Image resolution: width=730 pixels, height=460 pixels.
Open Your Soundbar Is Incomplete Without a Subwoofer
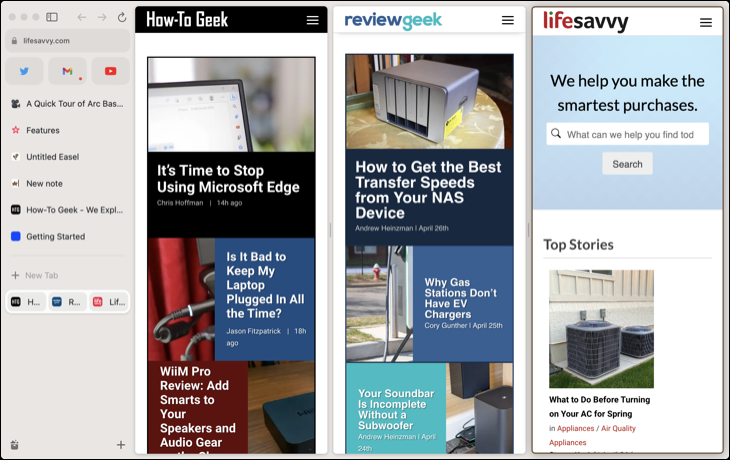click(396, 409)
